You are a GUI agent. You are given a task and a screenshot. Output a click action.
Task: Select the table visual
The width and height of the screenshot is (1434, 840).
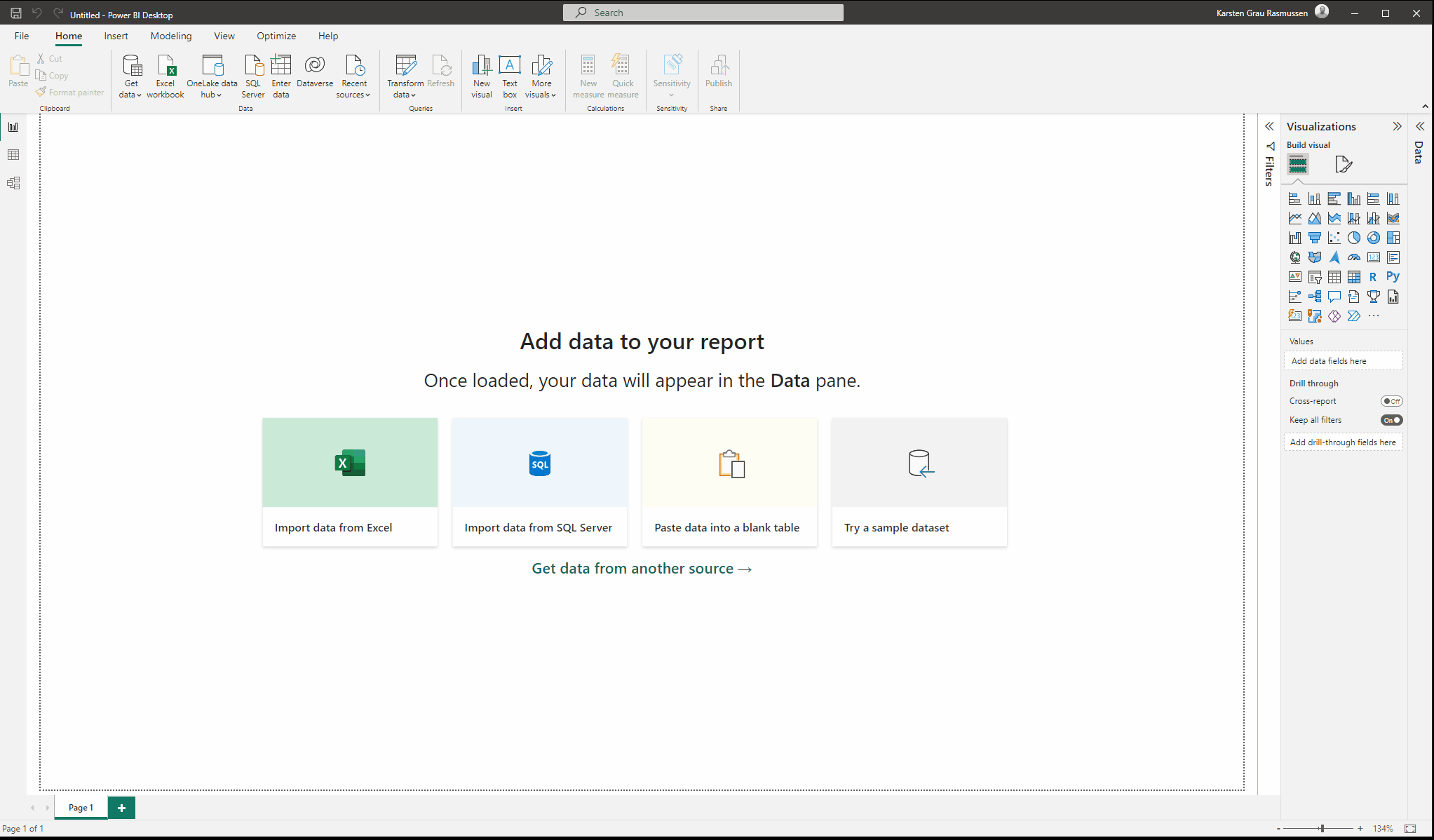(x=1334, y=278)
